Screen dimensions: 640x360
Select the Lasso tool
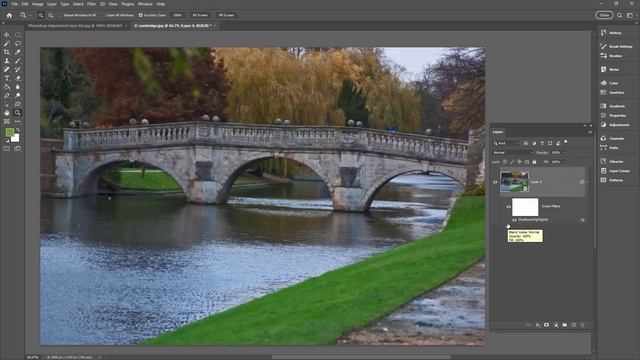[x=18, y=44]
